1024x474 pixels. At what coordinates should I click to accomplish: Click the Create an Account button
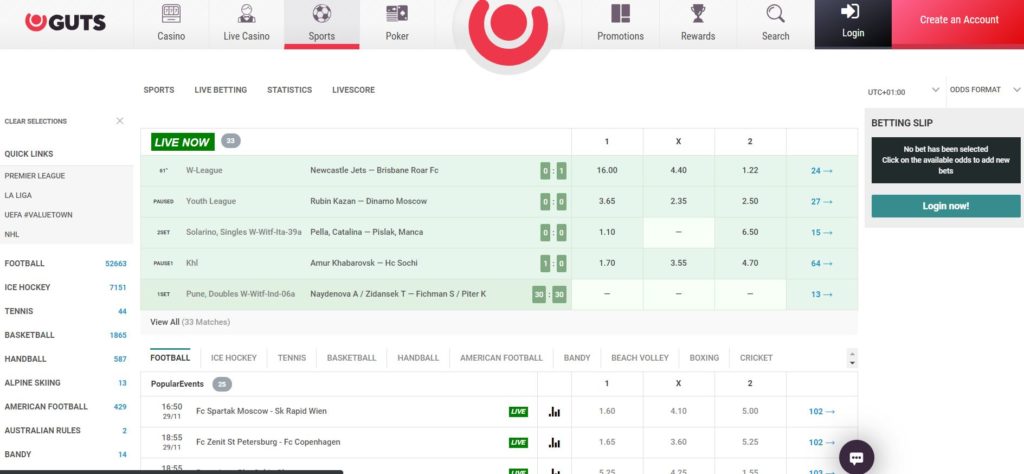pyautogui.click(x=958, y=20)
